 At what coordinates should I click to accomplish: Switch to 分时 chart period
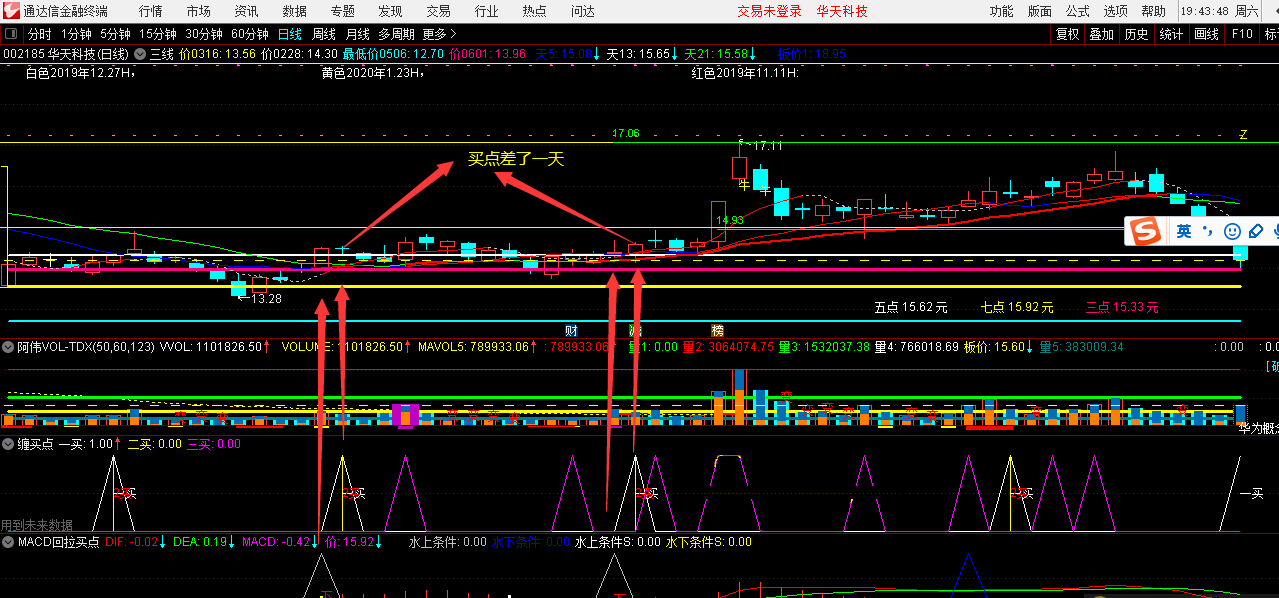[39, 34]
